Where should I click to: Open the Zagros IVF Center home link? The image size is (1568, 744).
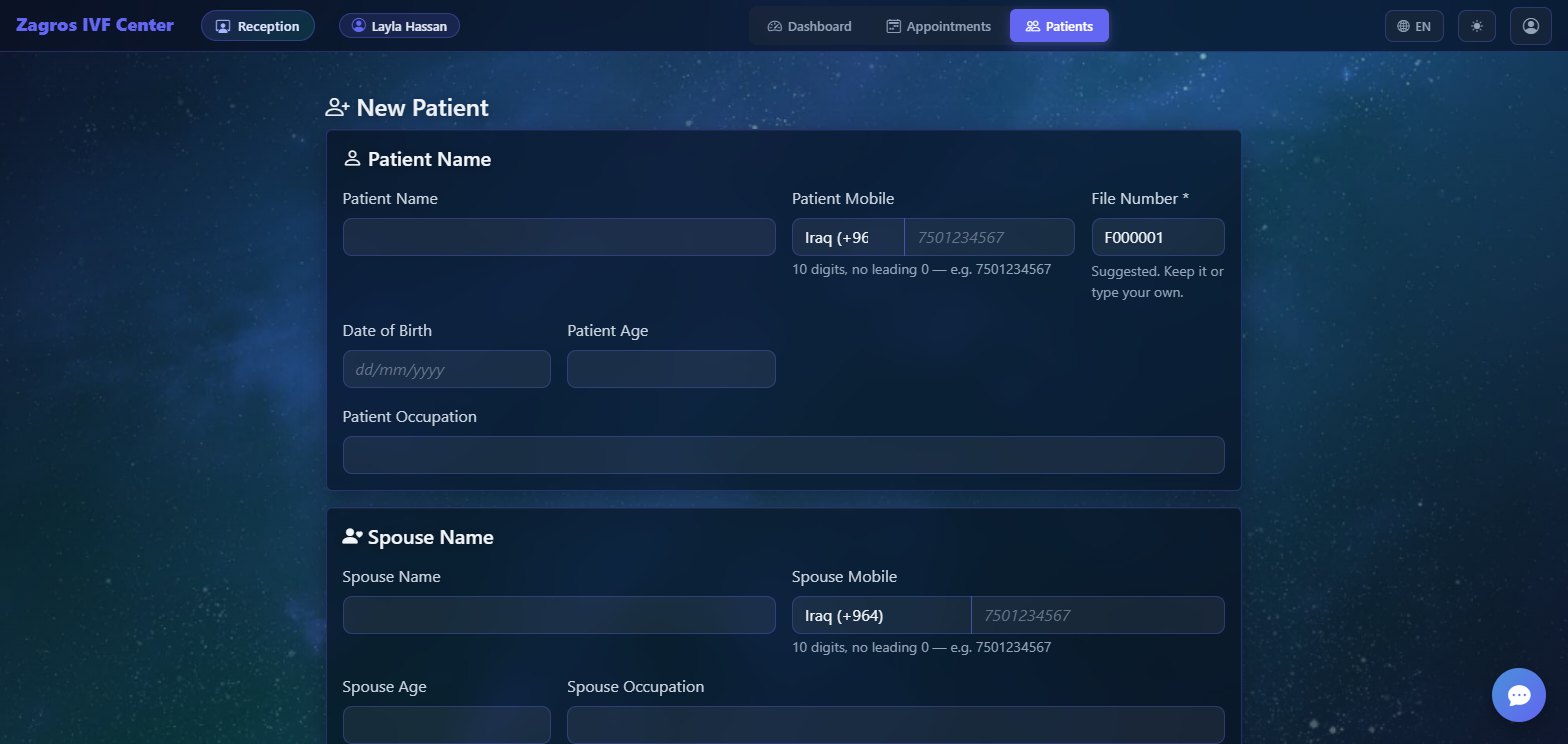click(95, 25)
